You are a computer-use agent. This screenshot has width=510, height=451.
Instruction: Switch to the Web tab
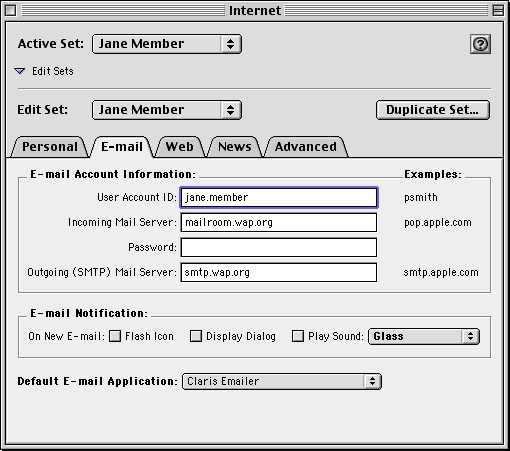[180, 147]
